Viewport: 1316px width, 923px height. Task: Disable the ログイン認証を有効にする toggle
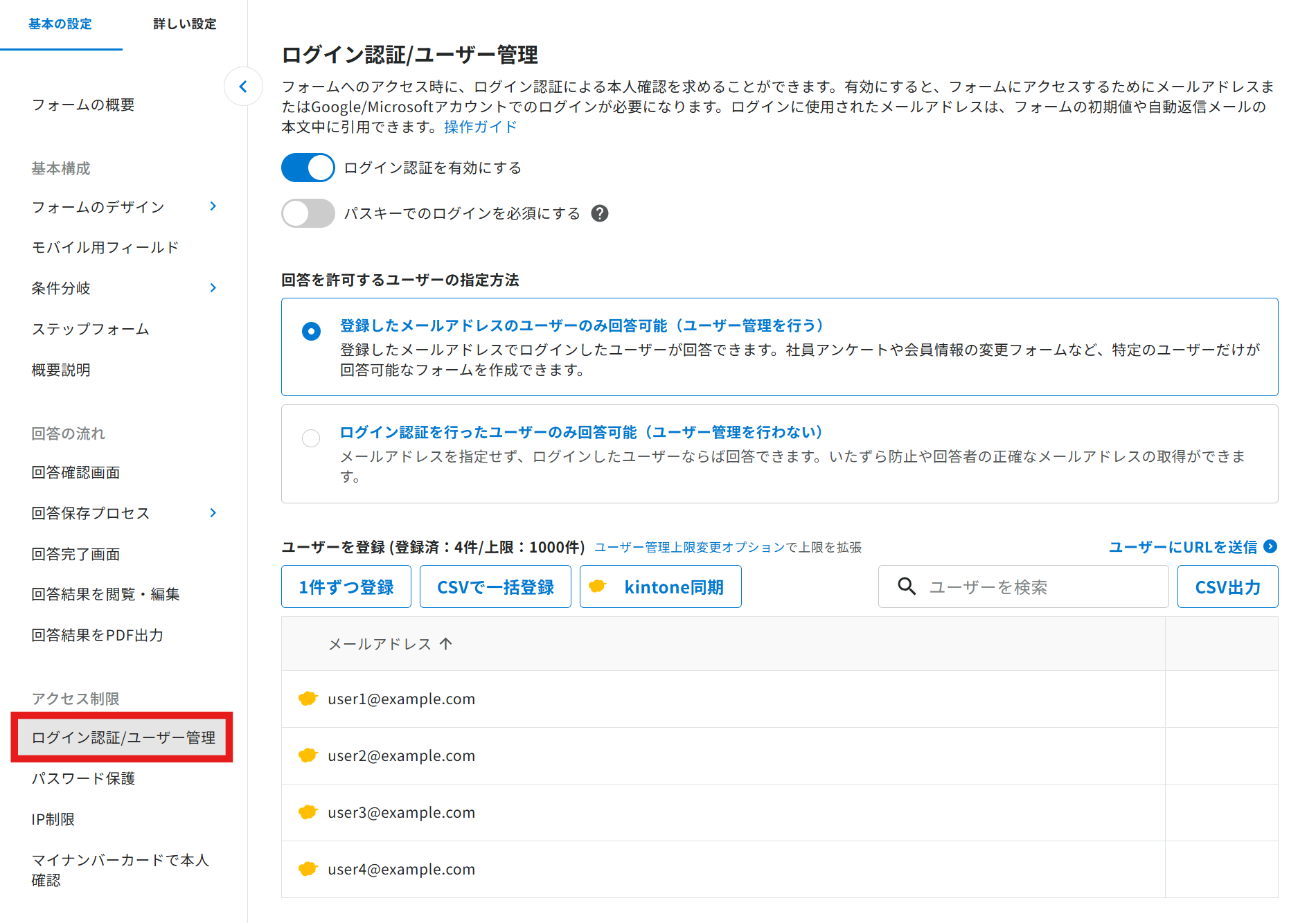click(x=308, y=168)
